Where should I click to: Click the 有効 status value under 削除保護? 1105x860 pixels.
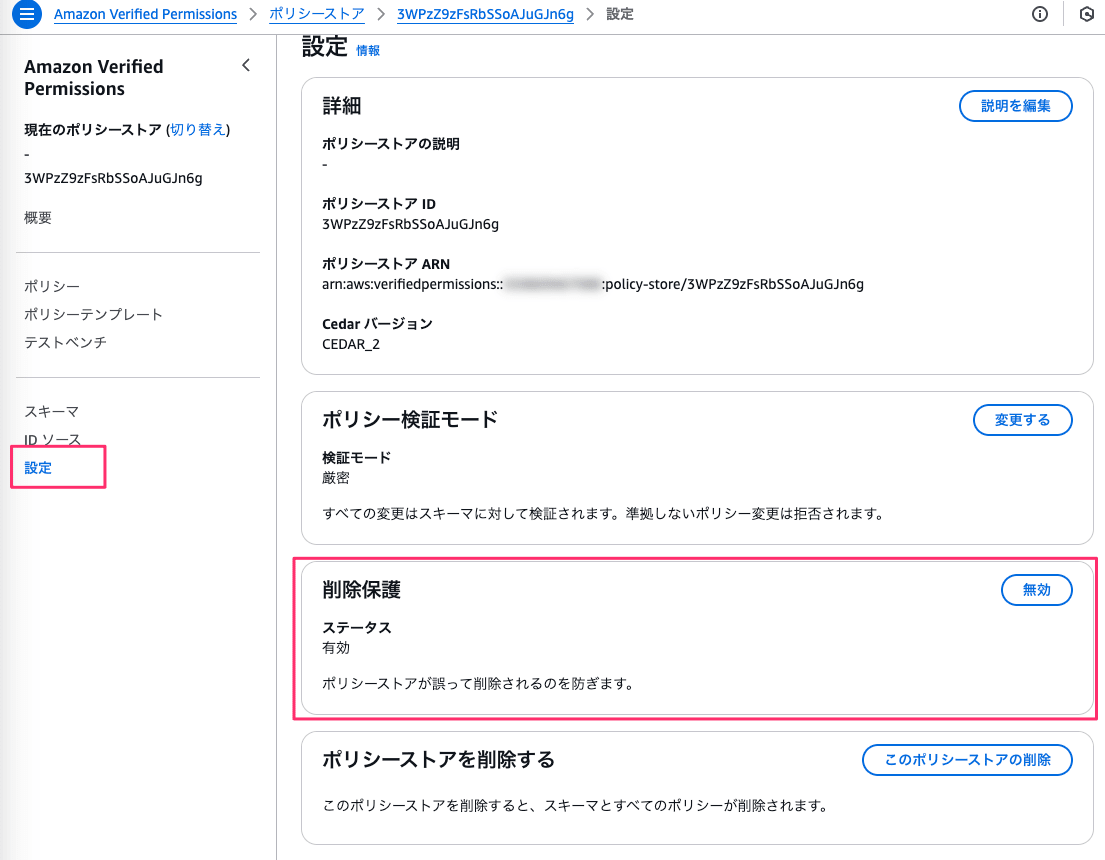[x=335, y=648]
